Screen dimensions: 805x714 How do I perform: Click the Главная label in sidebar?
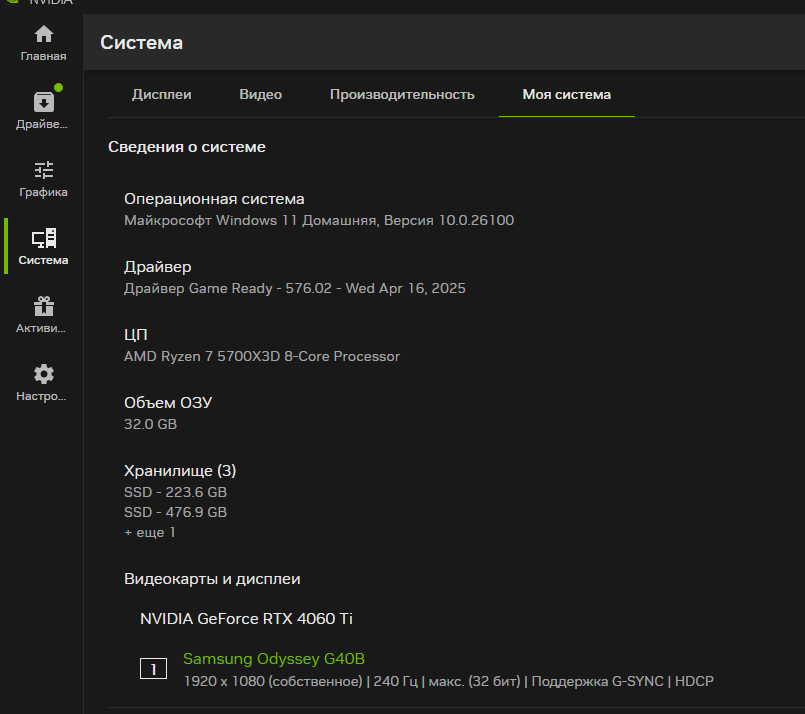click(44, 56)
